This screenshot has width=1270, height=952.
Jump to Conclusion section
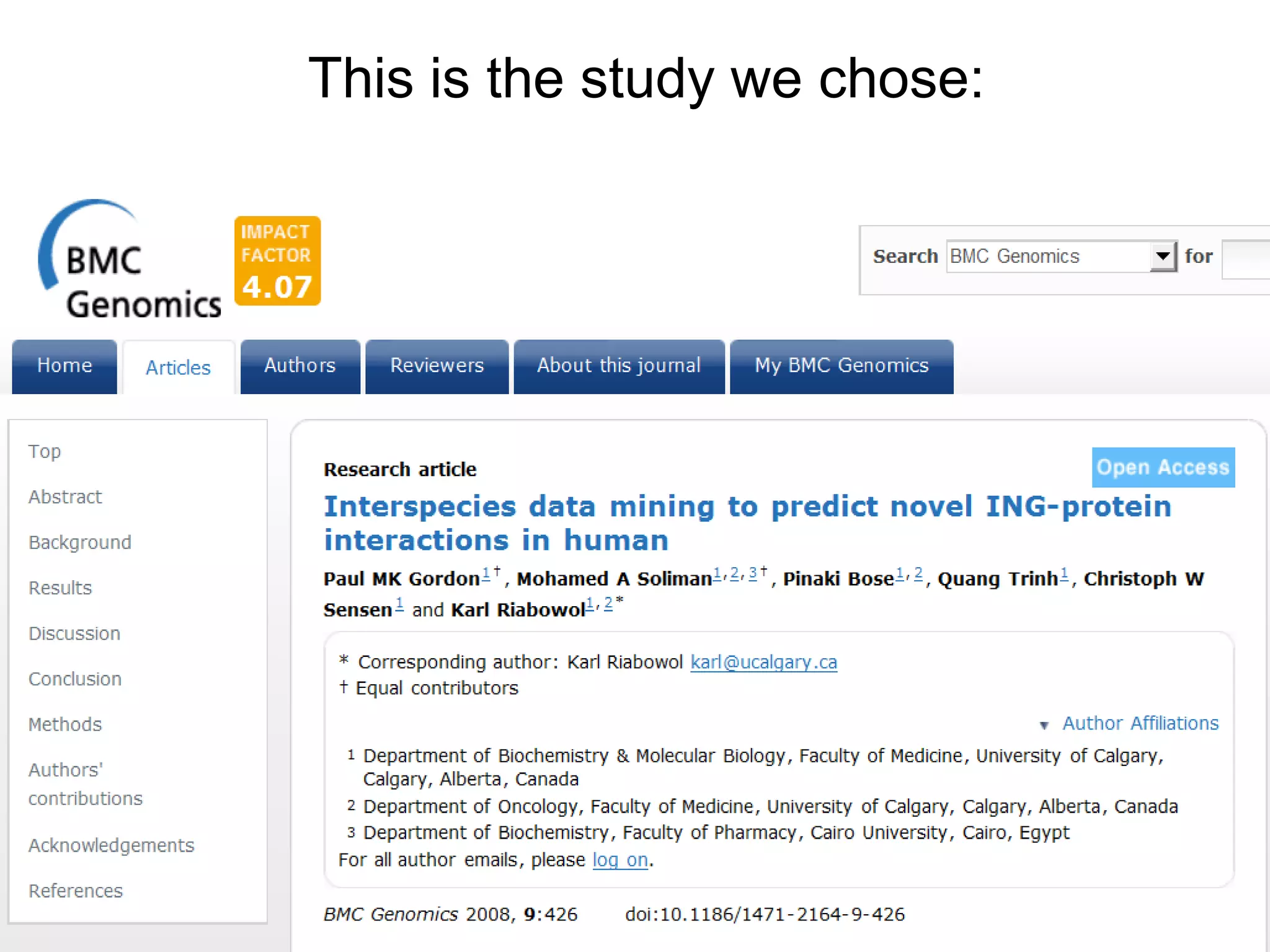[x=75, y=679]
